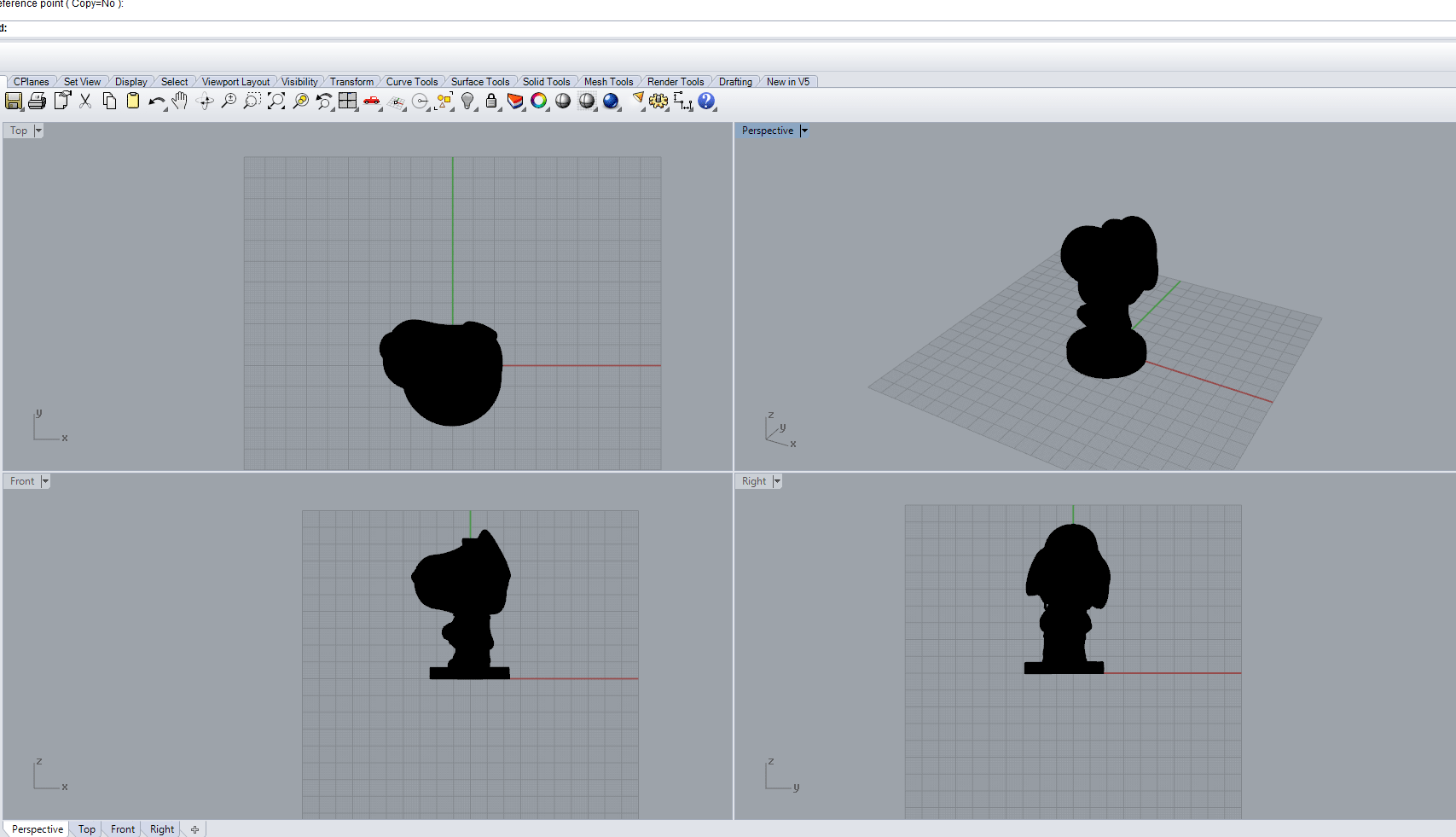Viewport: 1456px width, 837px height.
Task: Select the bottom Top viewport tab
Action: point(87,829)
